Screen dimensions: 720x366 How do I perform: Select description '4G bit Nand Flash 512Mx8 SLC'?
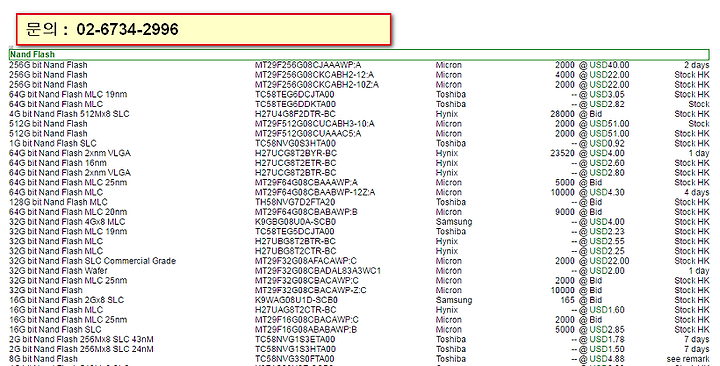coord(69,114)
